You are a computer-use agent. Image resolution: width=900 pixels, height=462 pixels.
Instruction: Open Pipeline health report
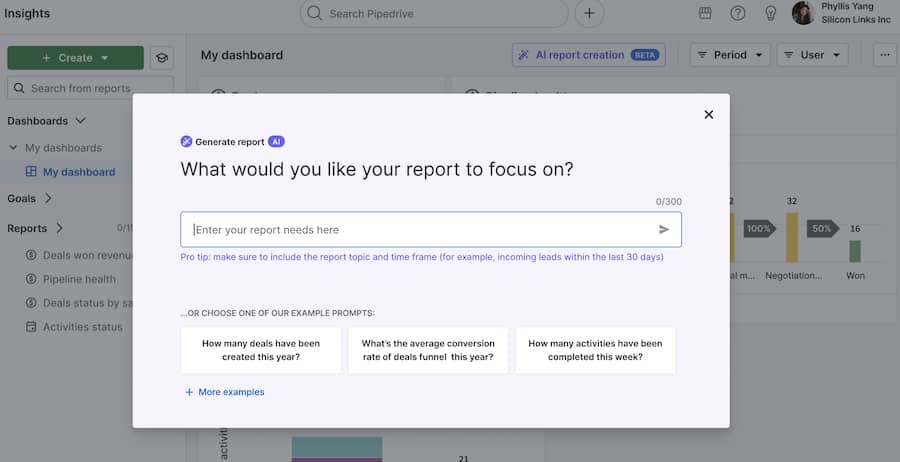tap(79, 279)
